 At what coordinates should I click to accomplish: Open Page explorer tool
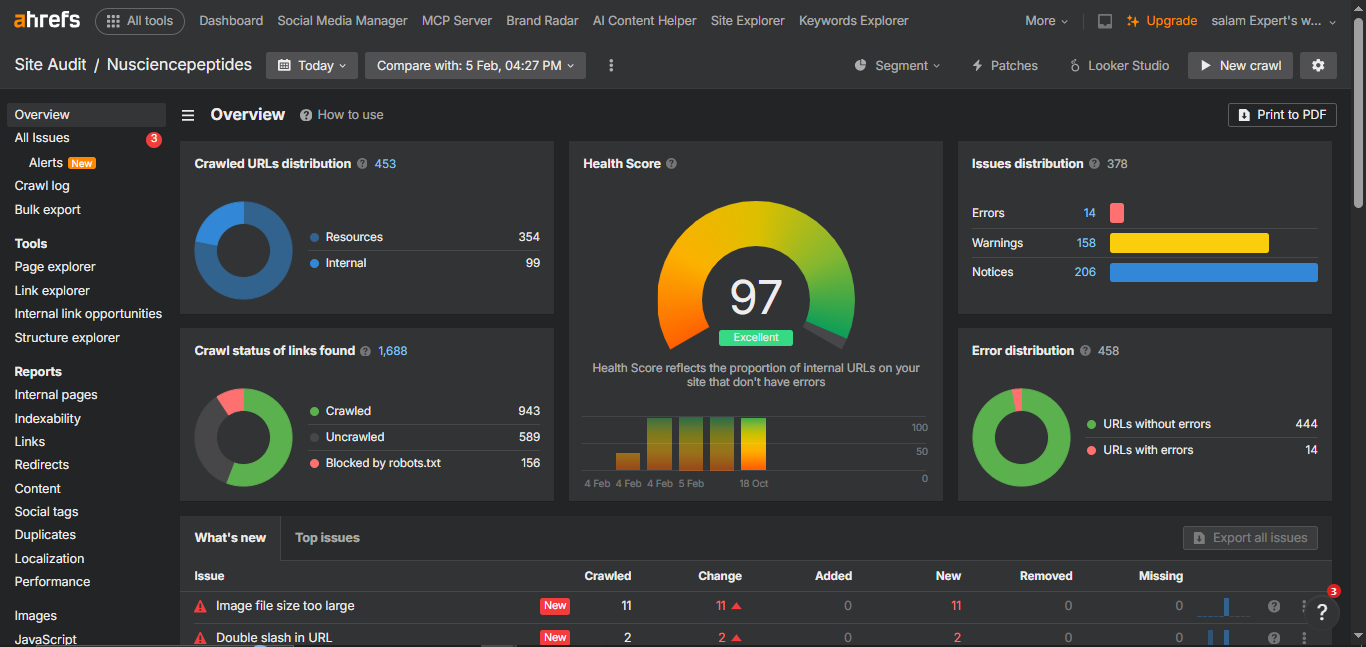[x=55, y=267]
